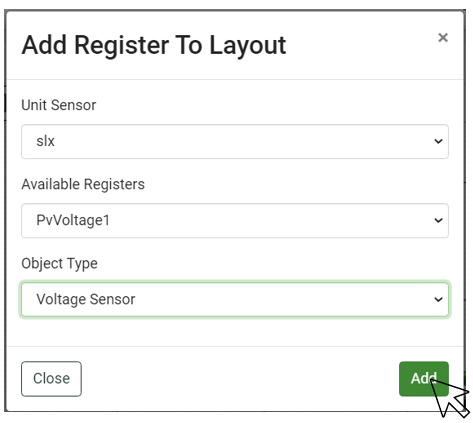Click the chevron arrow beside Voltage Sensor
The height and width of the screenshot is (423, 473).
(438, 299)
